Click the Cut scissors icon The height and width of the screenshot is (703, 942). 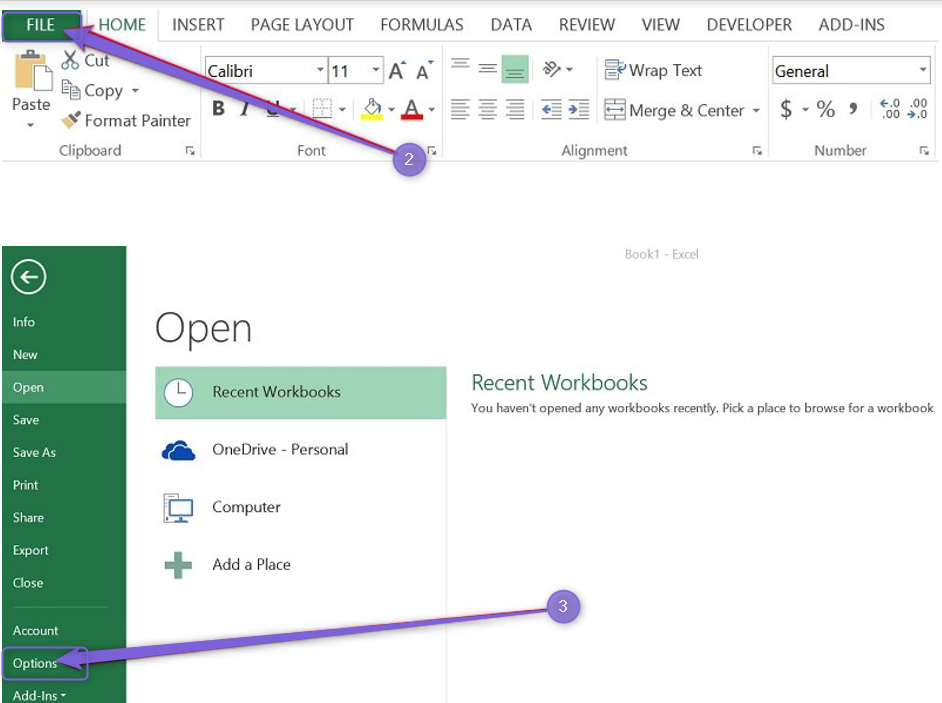(x=70, y=60)
